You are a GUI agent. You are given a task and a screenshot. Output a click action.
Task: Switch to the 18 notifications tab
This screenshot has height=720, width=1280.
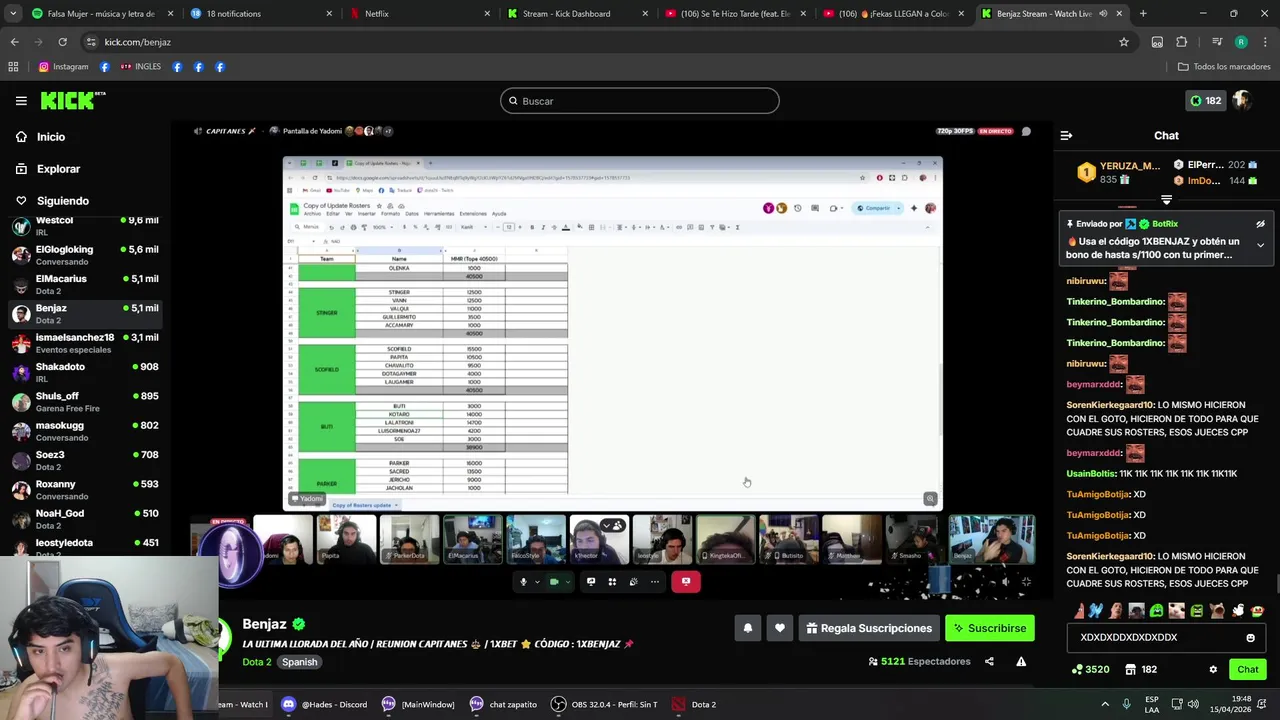[x=260, y=14]
